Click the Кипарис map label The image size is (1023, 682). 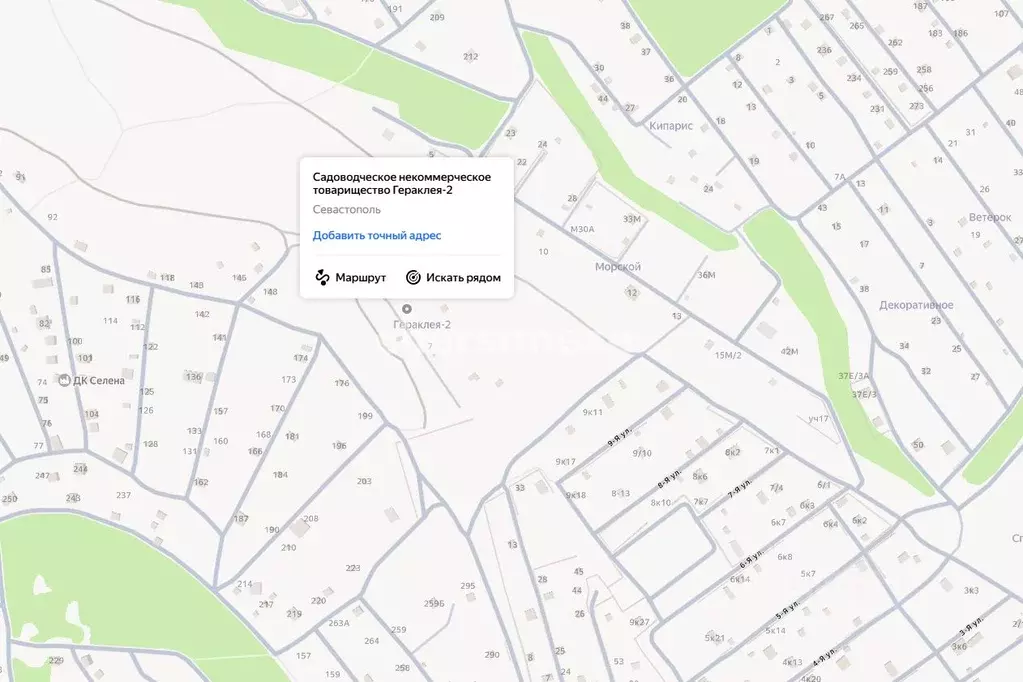point(671,126)
